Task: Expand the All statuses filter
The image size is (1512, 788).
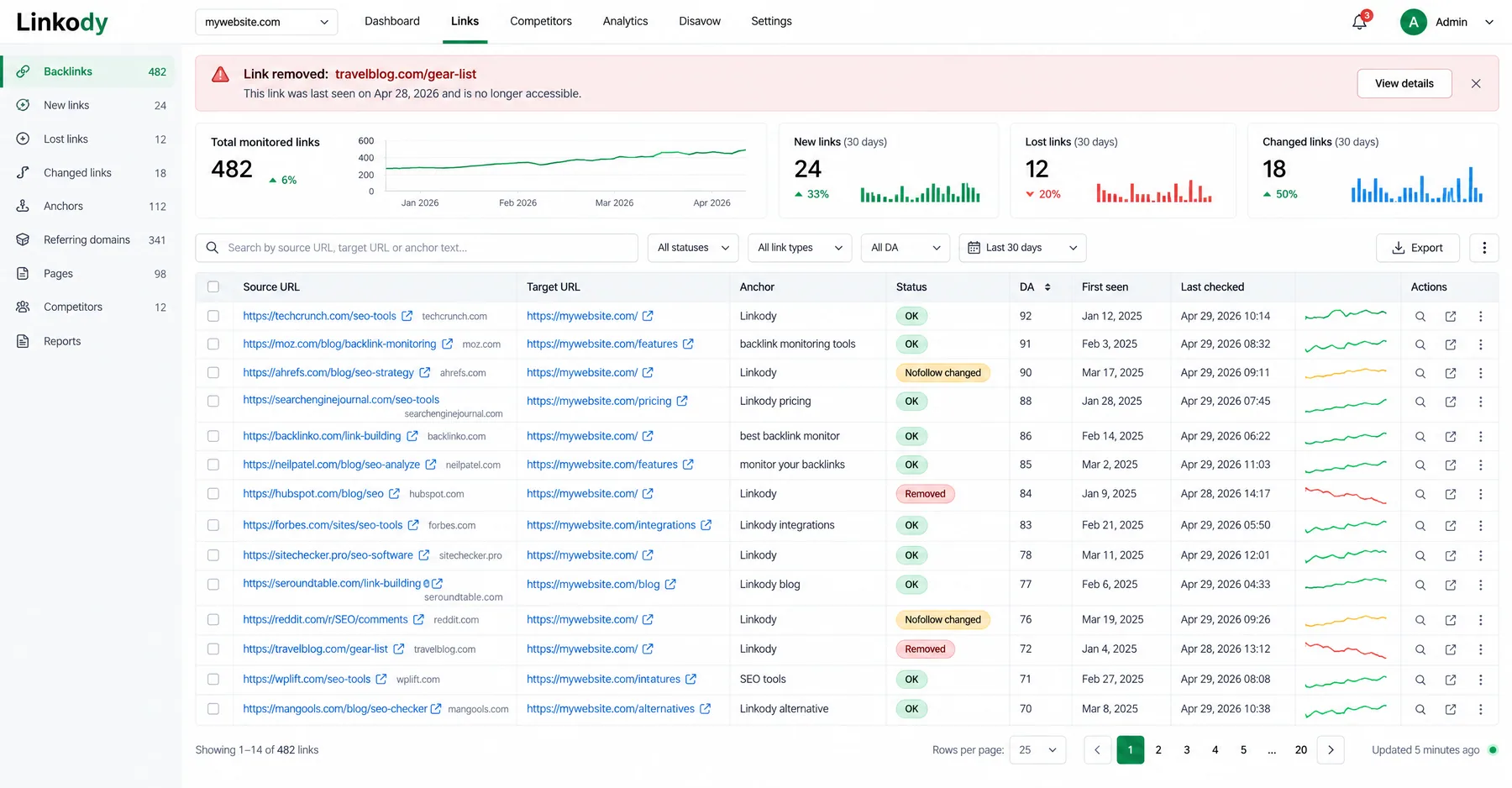Action: coord(693,248)
